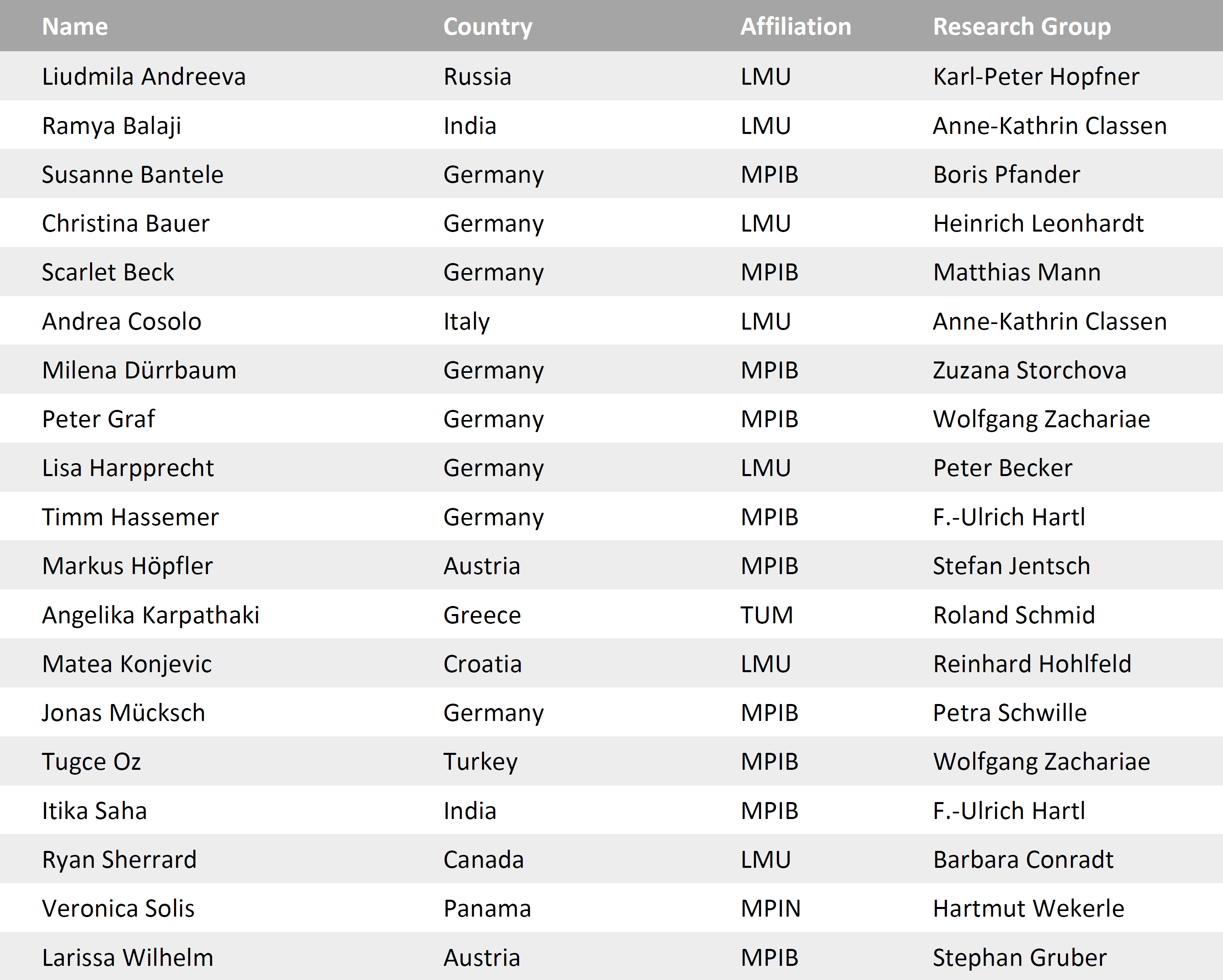Viewport: 1223px width, 980px height.
Task: Select the Angelika Karpathaki name cell
Action: (x=150, y=615)
